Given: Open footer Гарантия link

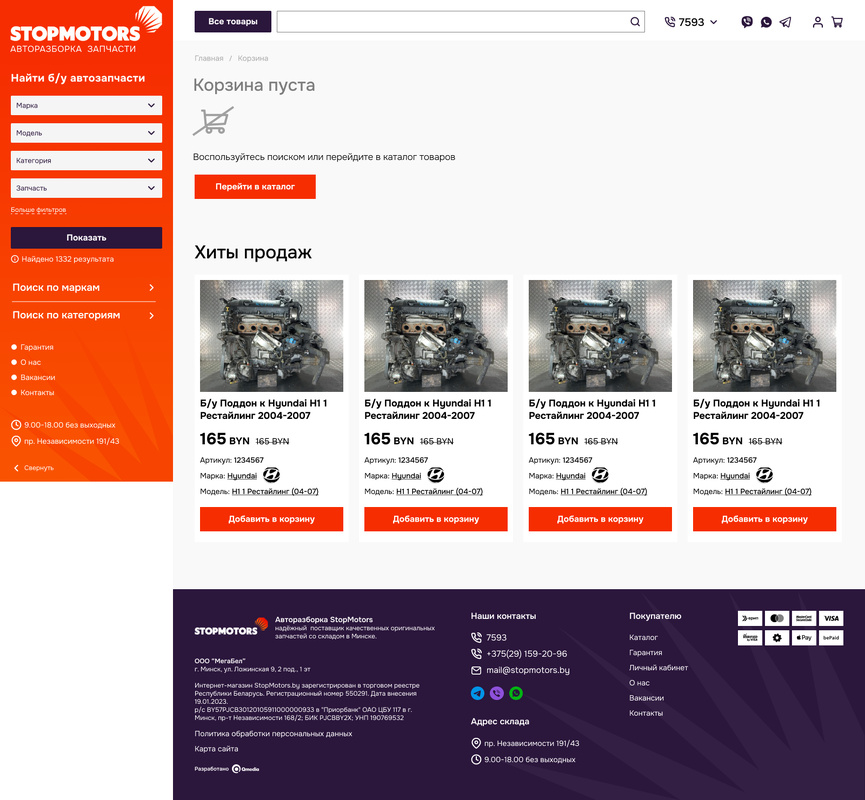Looking at the screenshot, I should point(645,652).
